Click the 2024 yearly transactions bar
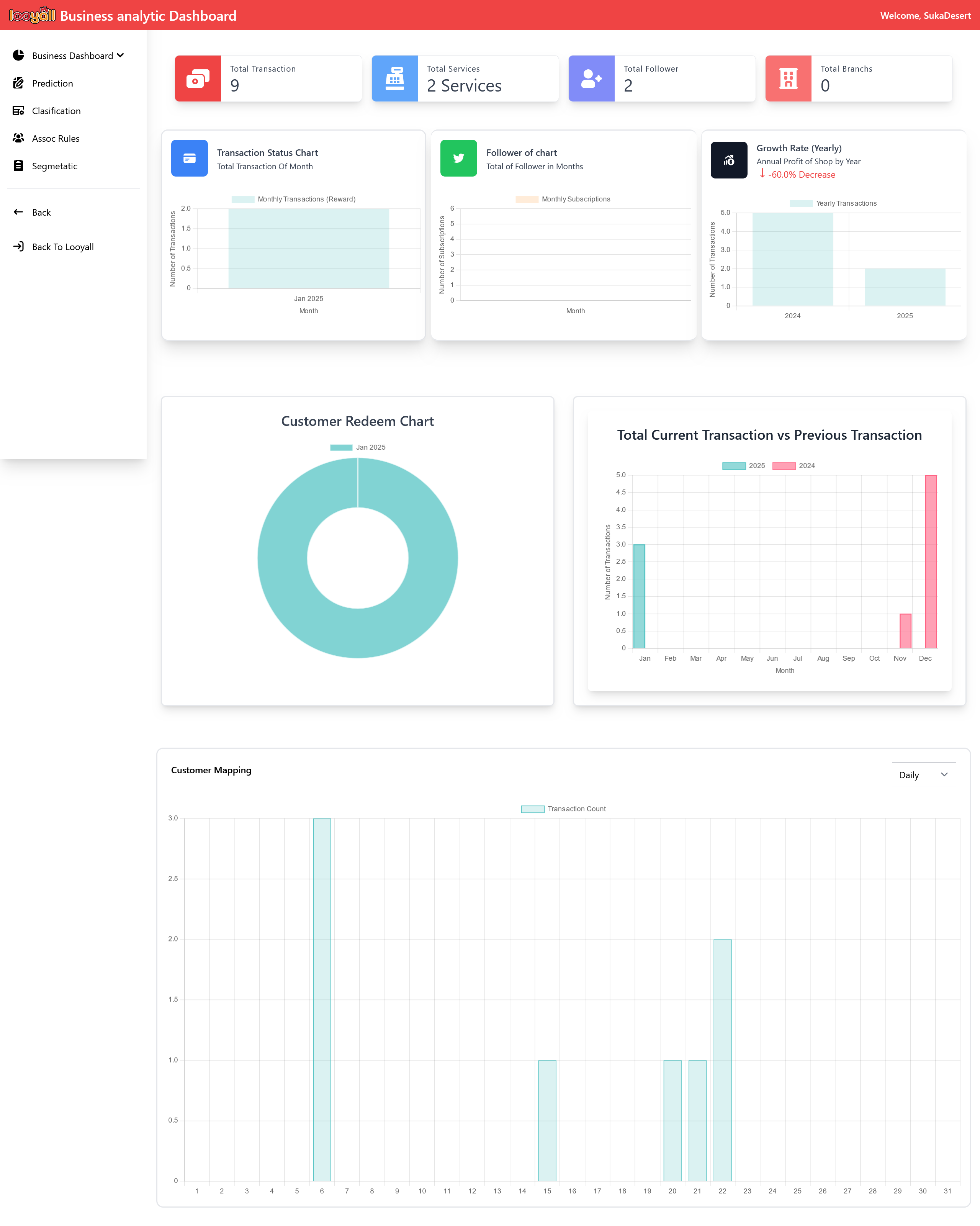Screen dimensions: 980x1226 [x=792, y=259]
